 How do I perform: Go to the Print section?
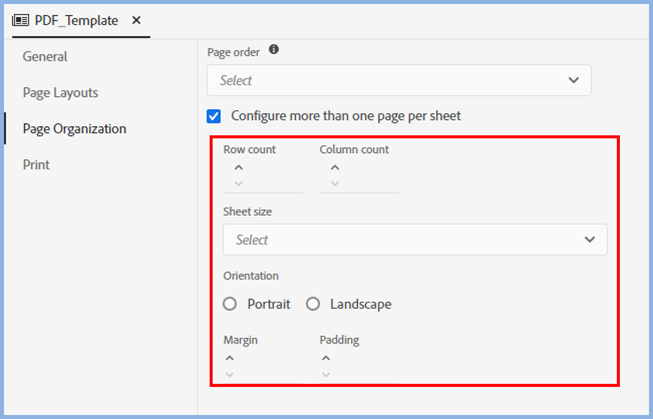pos(36,165)
